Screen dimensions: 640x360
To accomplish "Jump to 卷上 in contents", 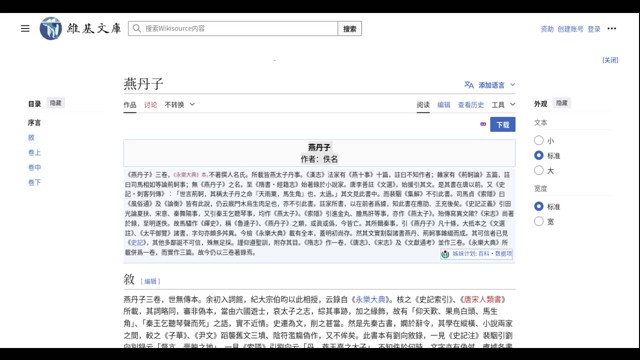I will [x=34, y=153].
